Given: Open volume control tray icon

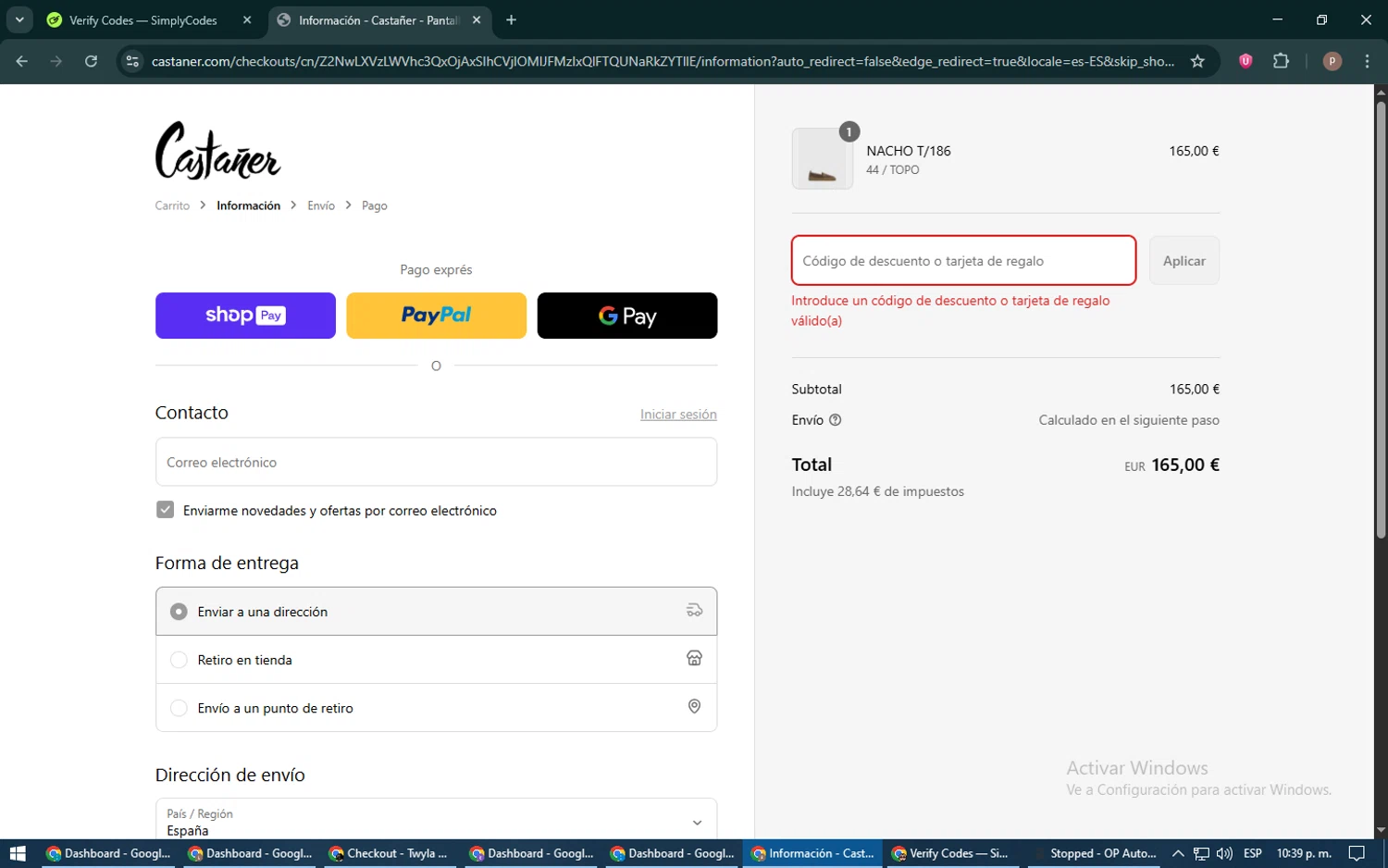Looking at the screenshot, I should pyautogui.click(x=1224, y=853).
